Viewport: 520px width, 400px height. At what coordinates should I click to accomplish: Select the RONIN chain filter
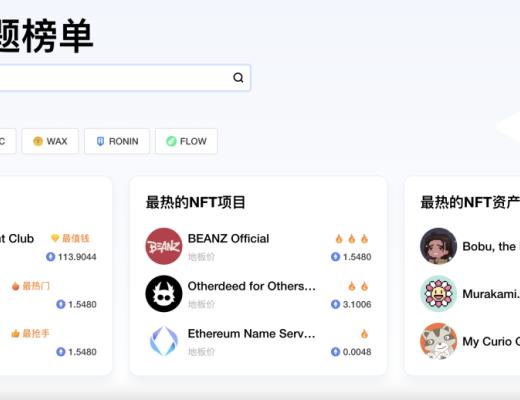(117, 141)
